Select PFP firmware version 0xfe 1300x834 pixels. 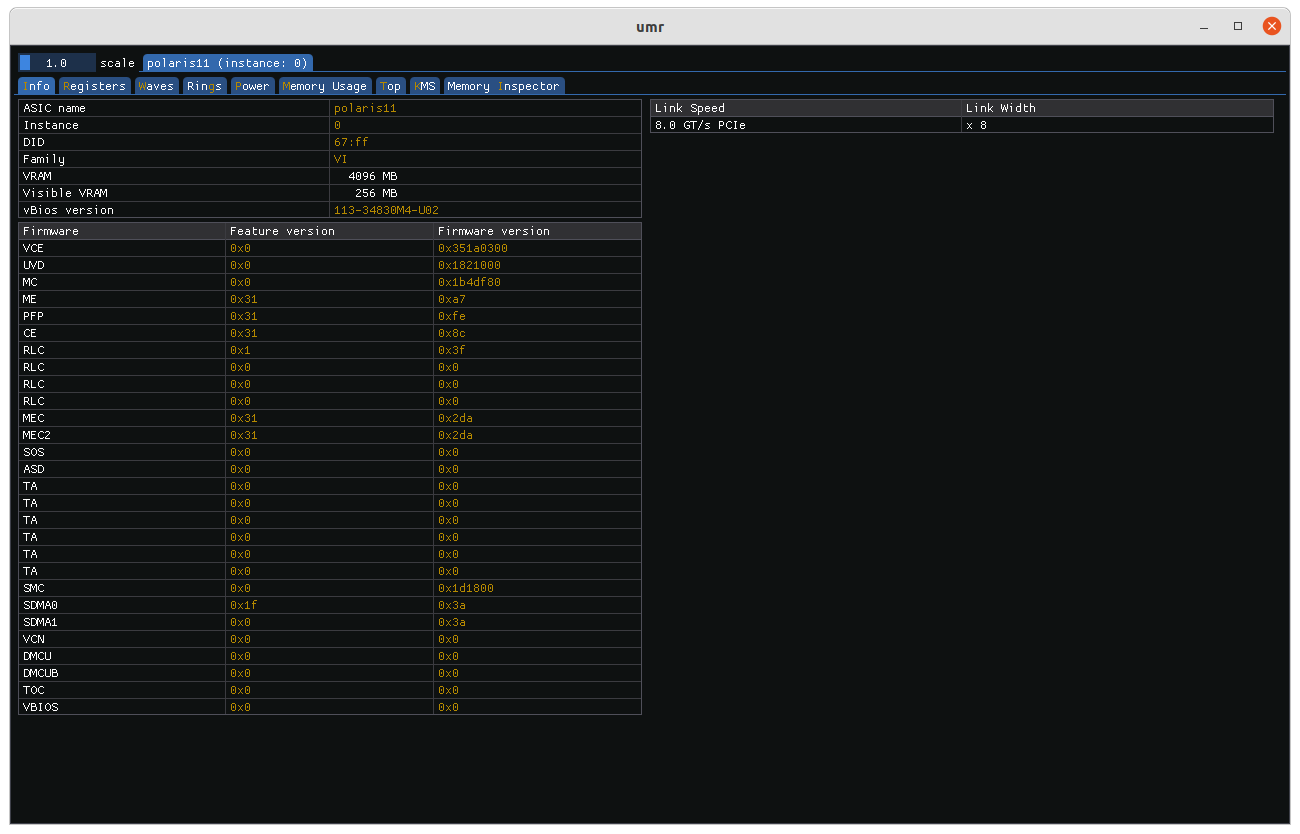[452, 316]
